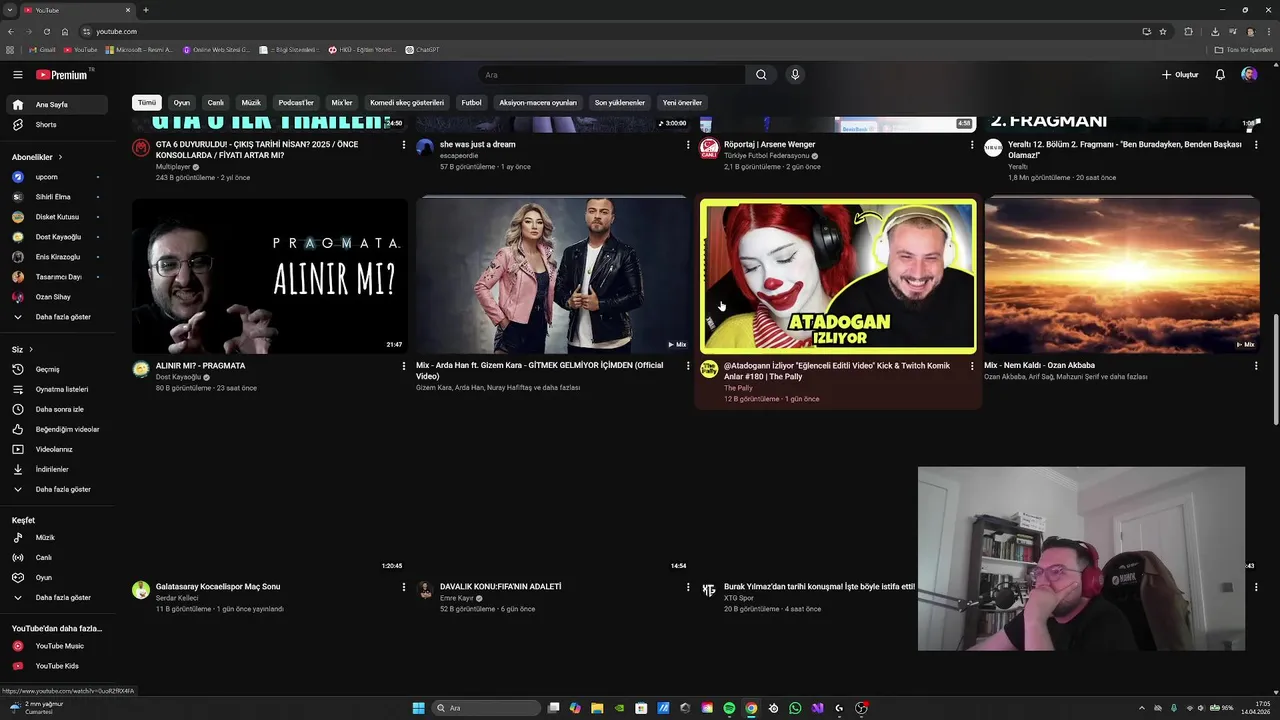
Task: Open Arda Han ft. Gizem Kara mix thumbnail
Action: click(554, 276)
